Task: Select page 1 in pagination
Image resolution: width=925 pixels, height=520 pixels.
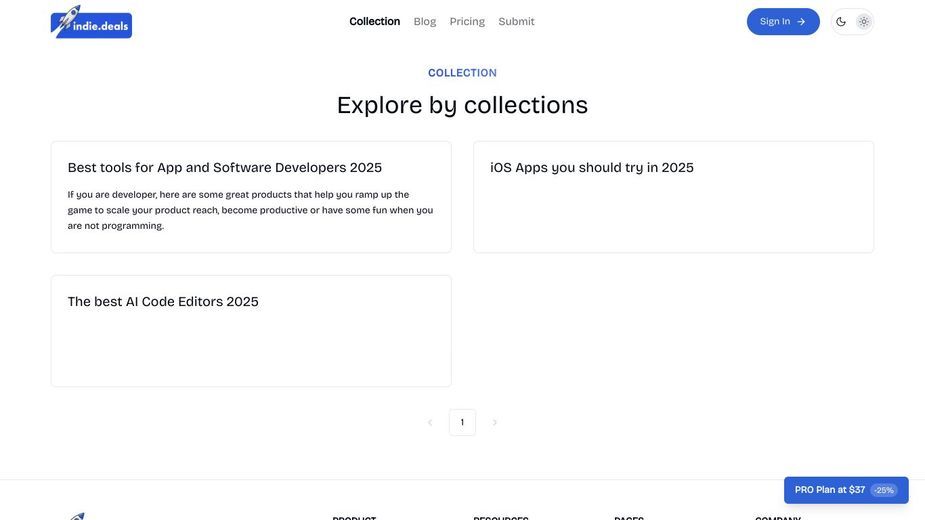Action: tap(462, 423)
